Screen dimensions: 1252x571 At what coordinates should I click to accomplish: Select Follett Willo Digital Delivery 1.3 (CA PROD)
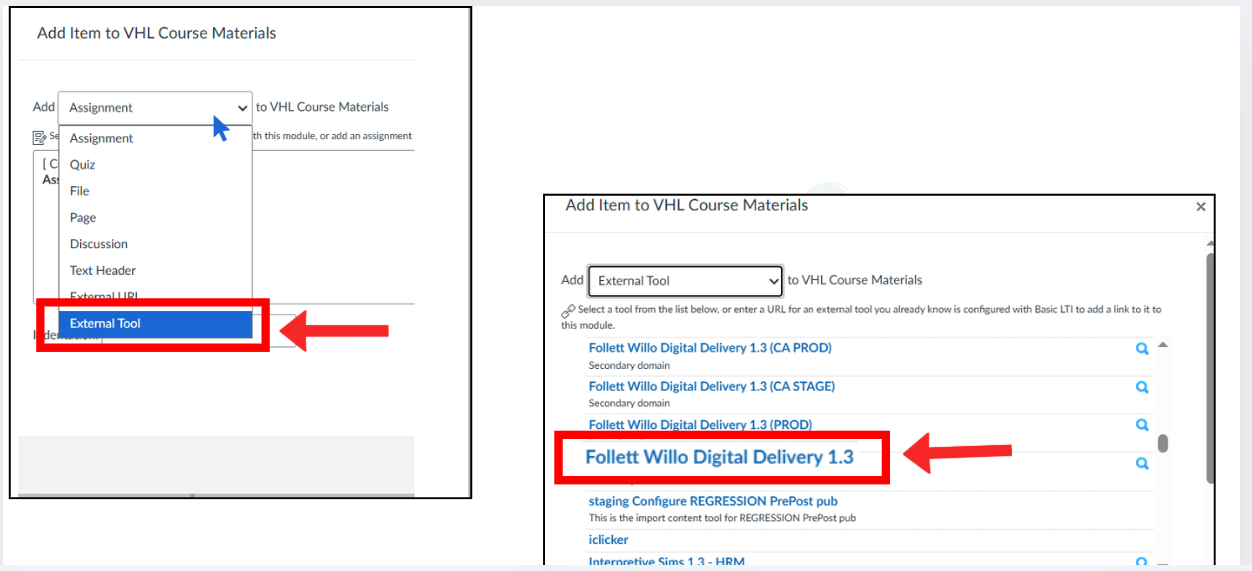710,348
